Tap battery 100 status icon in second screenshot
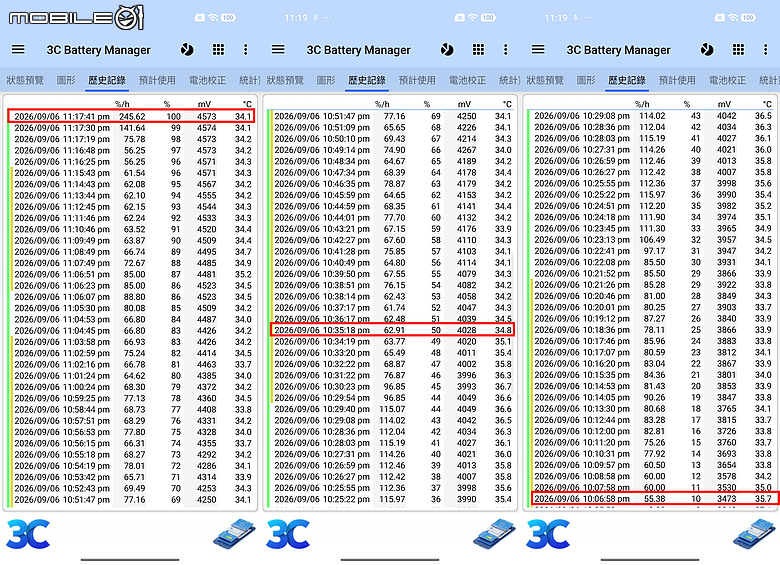The width and height of the screenshot is (780, 565). 488,18
